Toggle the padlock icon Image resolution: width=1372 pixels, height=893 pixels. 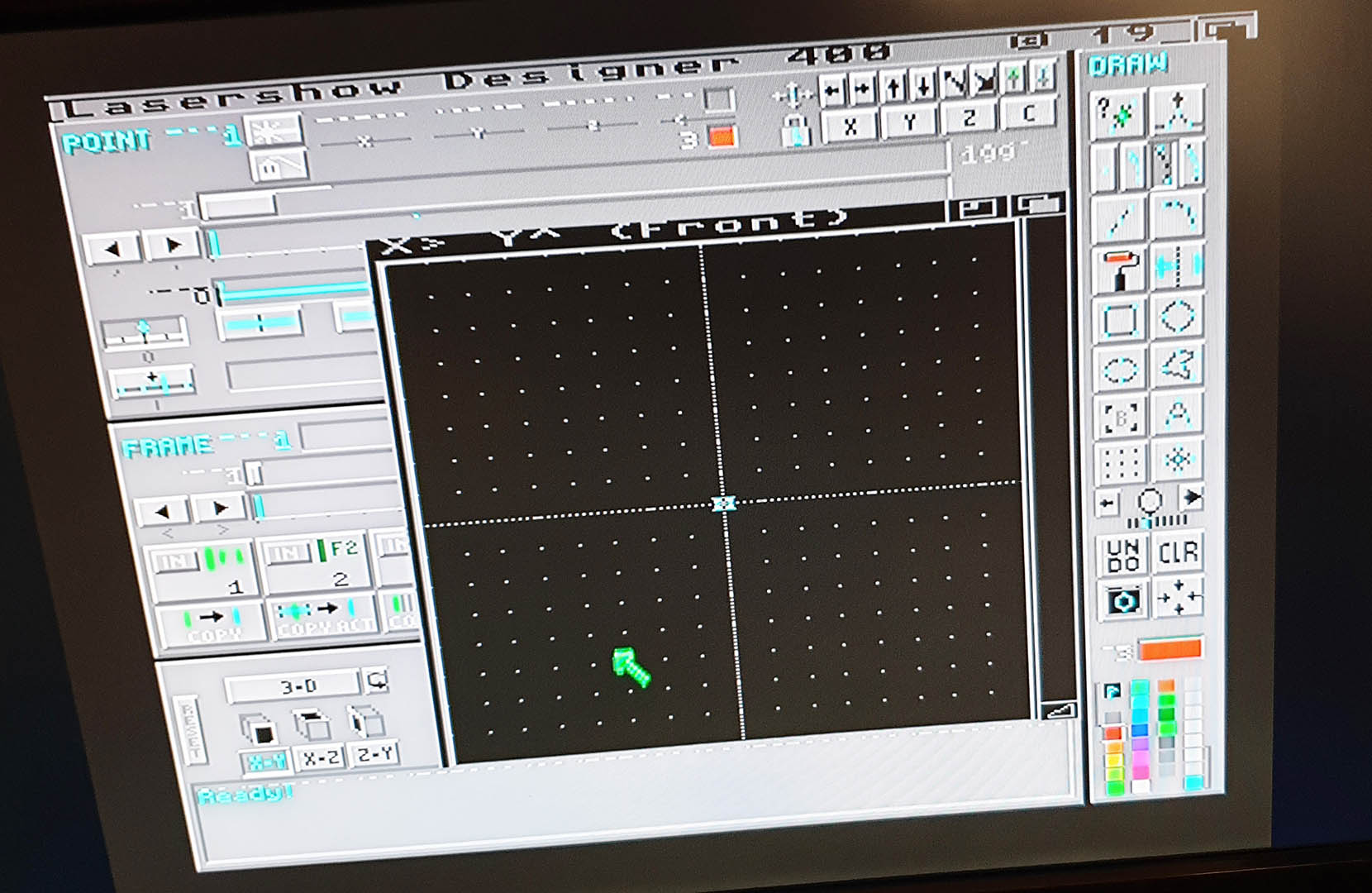pos(795,131)
